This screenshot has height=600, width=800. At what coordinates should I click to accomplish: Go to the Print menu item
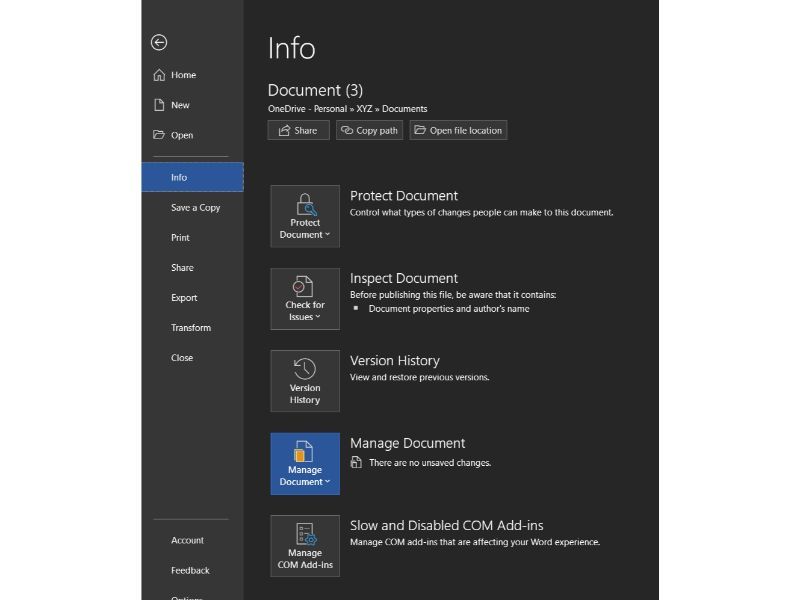[180, 238]
